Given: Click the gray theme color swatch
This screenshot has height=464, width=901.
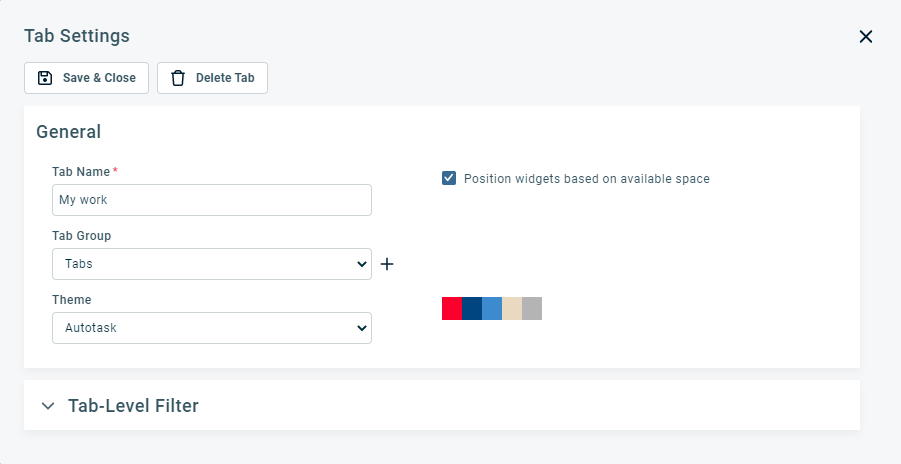Looking at the screenshot, I should (x=532, y=308).
